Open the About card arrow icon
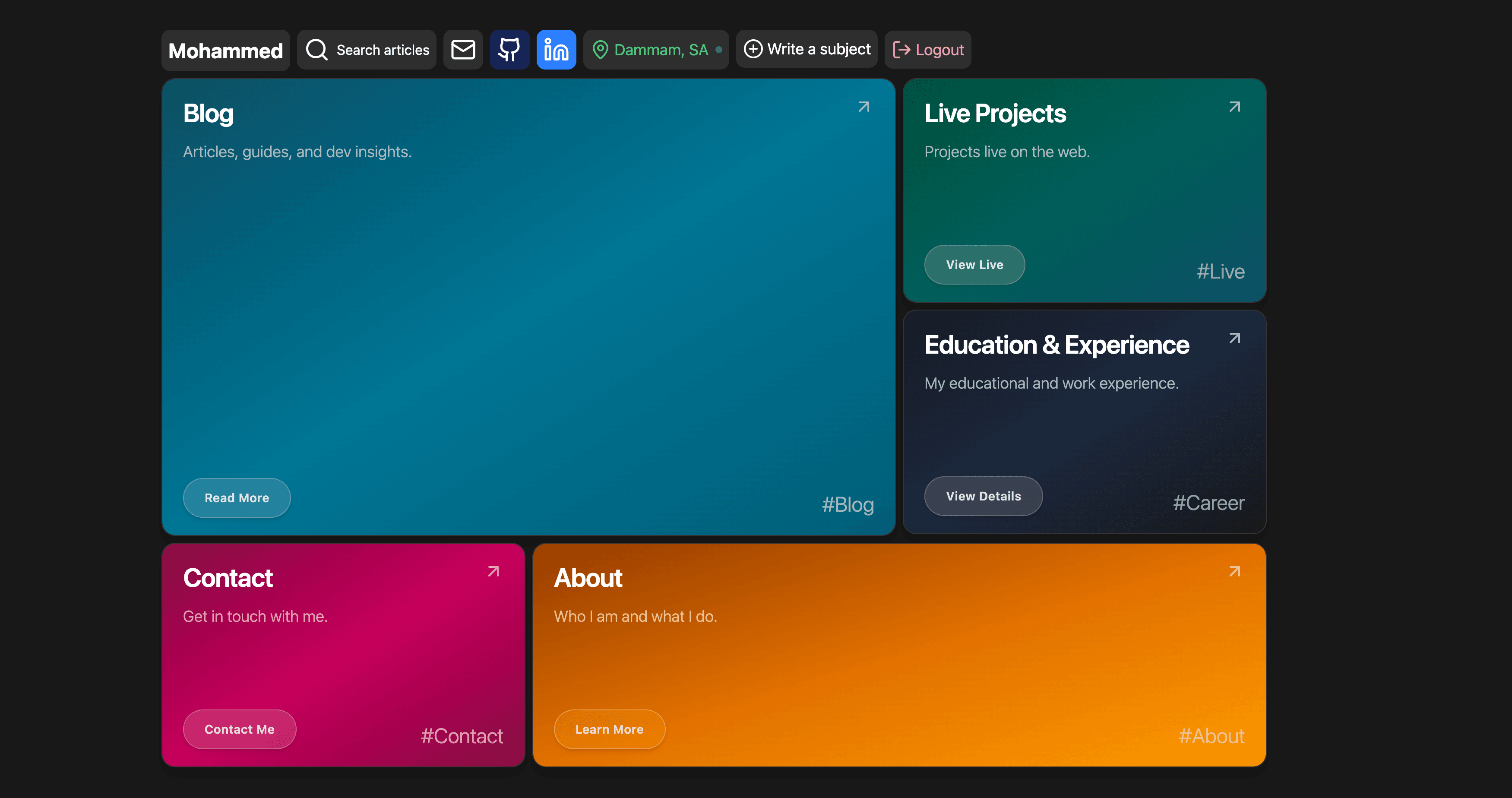This screenshot has height=798, width=1512. 1234,571
